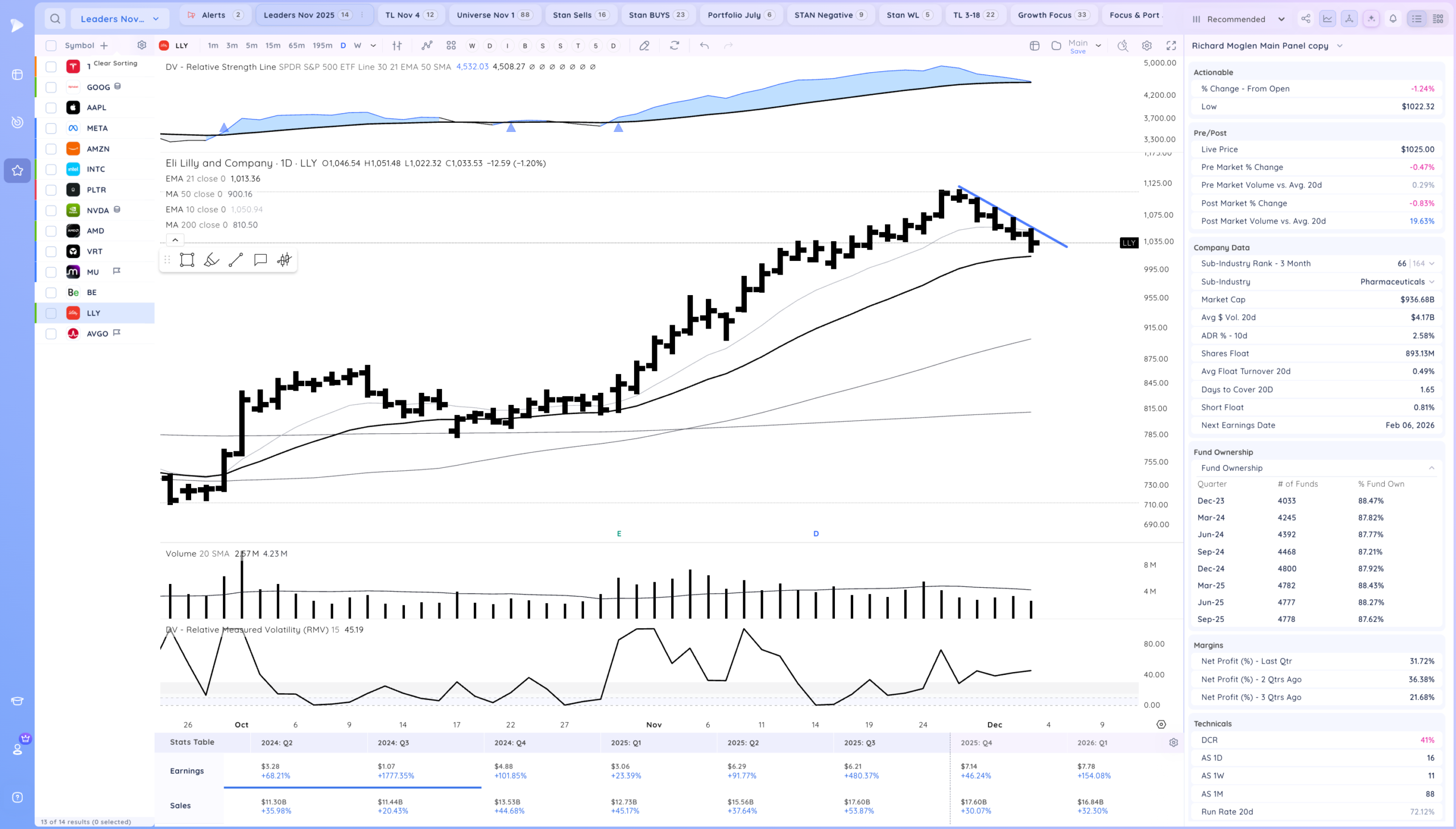The width and height of the screenshot is (1456, 829).
Task: Expand Richard Moglen Main Panel dropdown
Action: pos(1340,45)
